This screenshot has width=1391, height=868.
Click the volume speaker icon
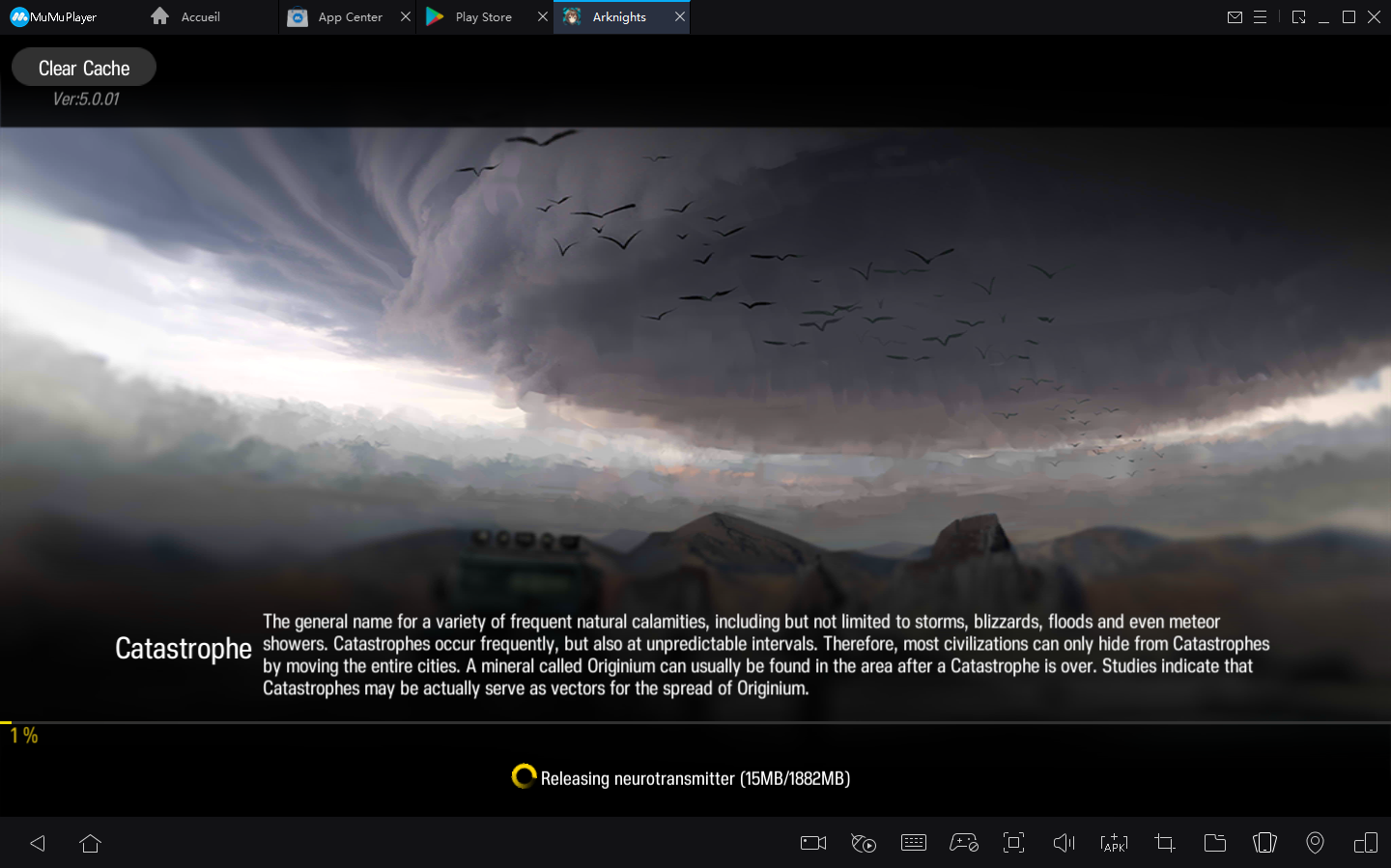[x=1064, y=843]
